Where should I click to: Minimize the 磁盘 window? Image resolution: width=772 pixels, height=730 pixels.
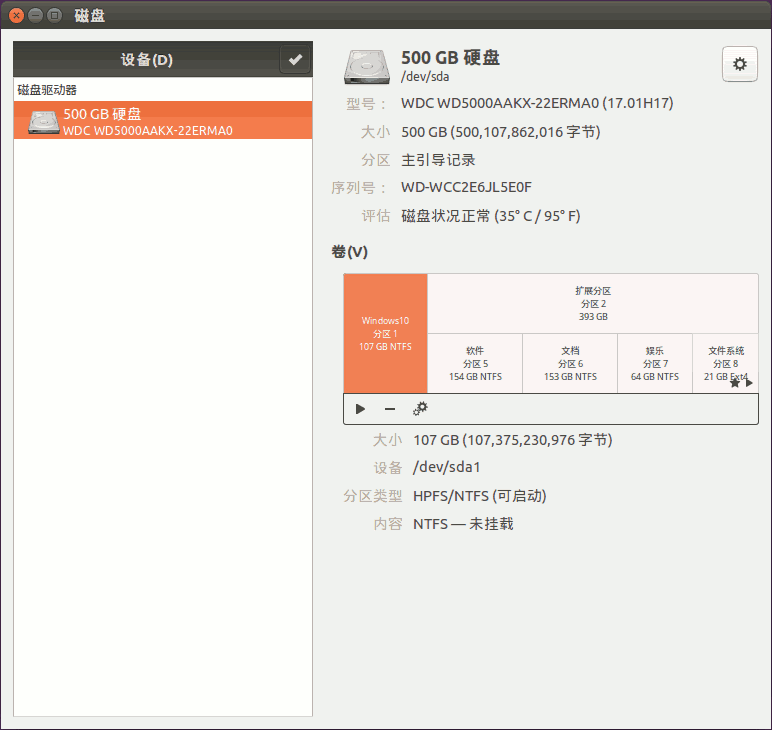point(35,15)
